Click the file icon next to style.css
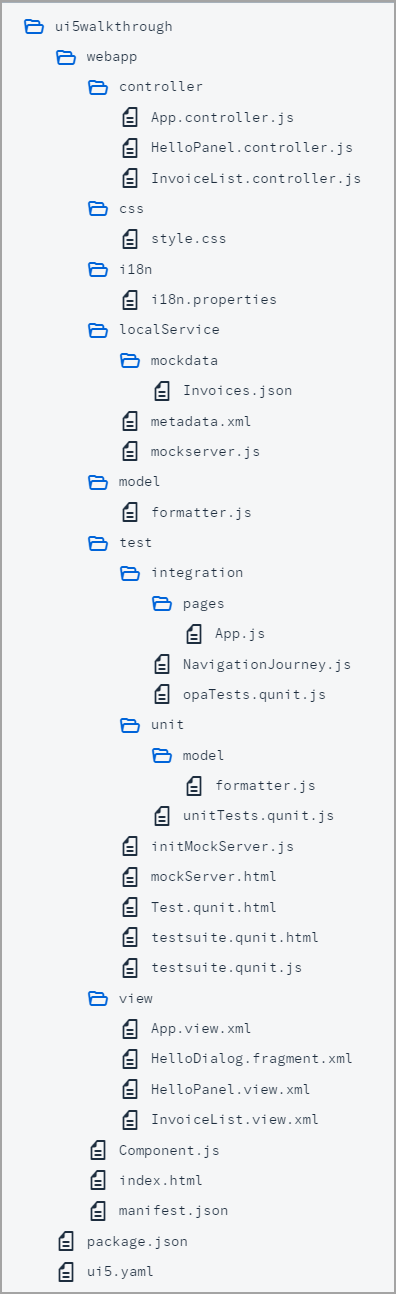Screen dimensions: 396x1294 coord(130,239)
